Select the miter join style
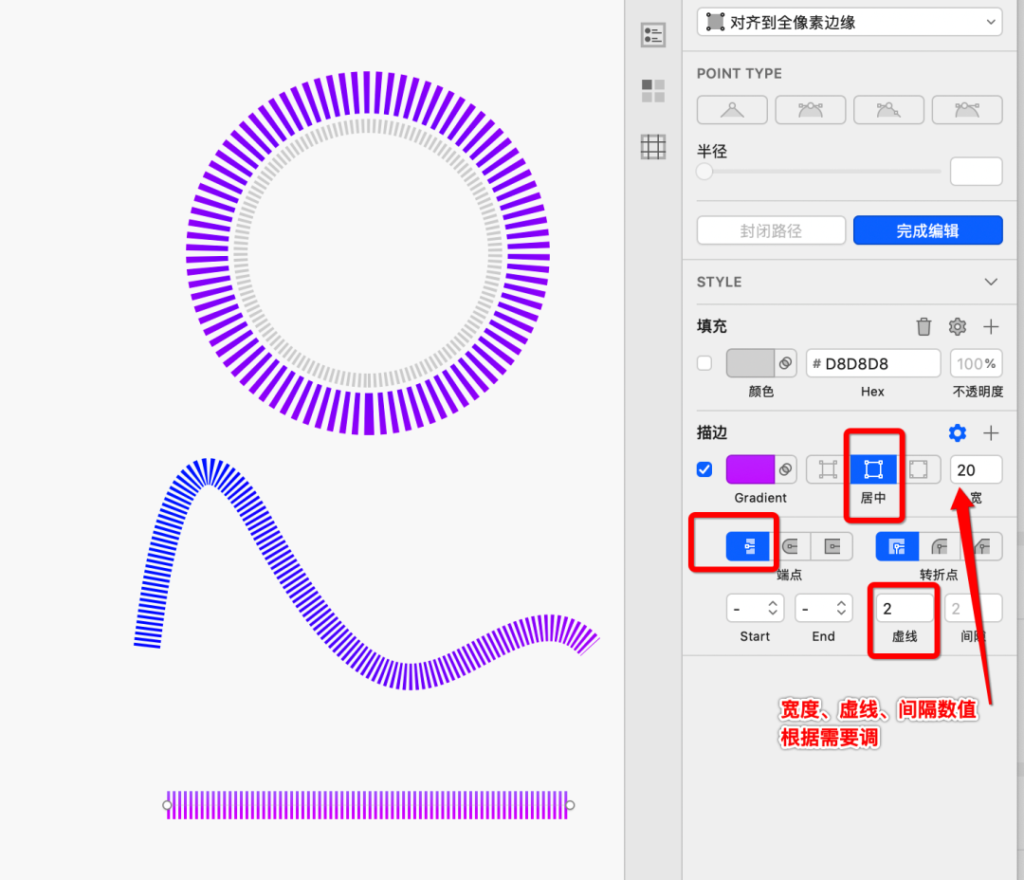The width and height of the screenshot is (1024, 880). tap(897, 546)
